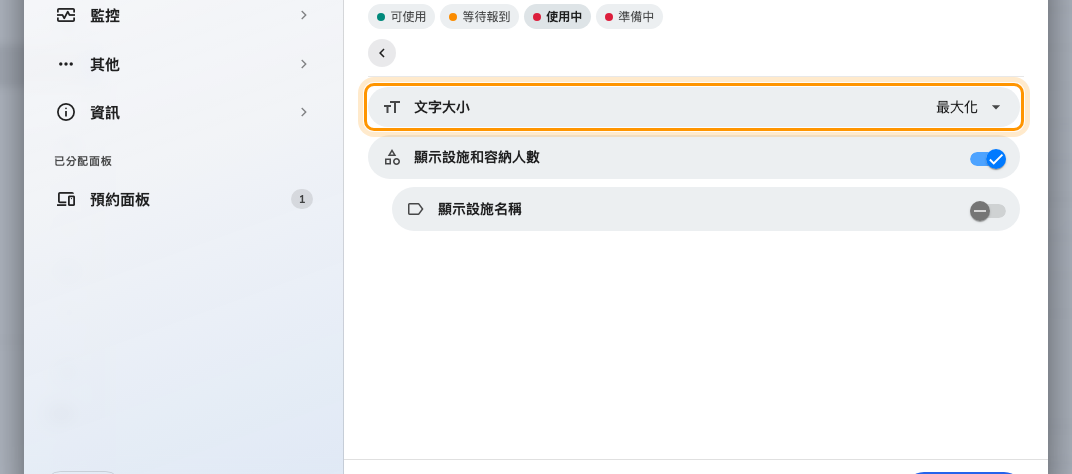Click the 資訊 info circle icon

[66, 112]
